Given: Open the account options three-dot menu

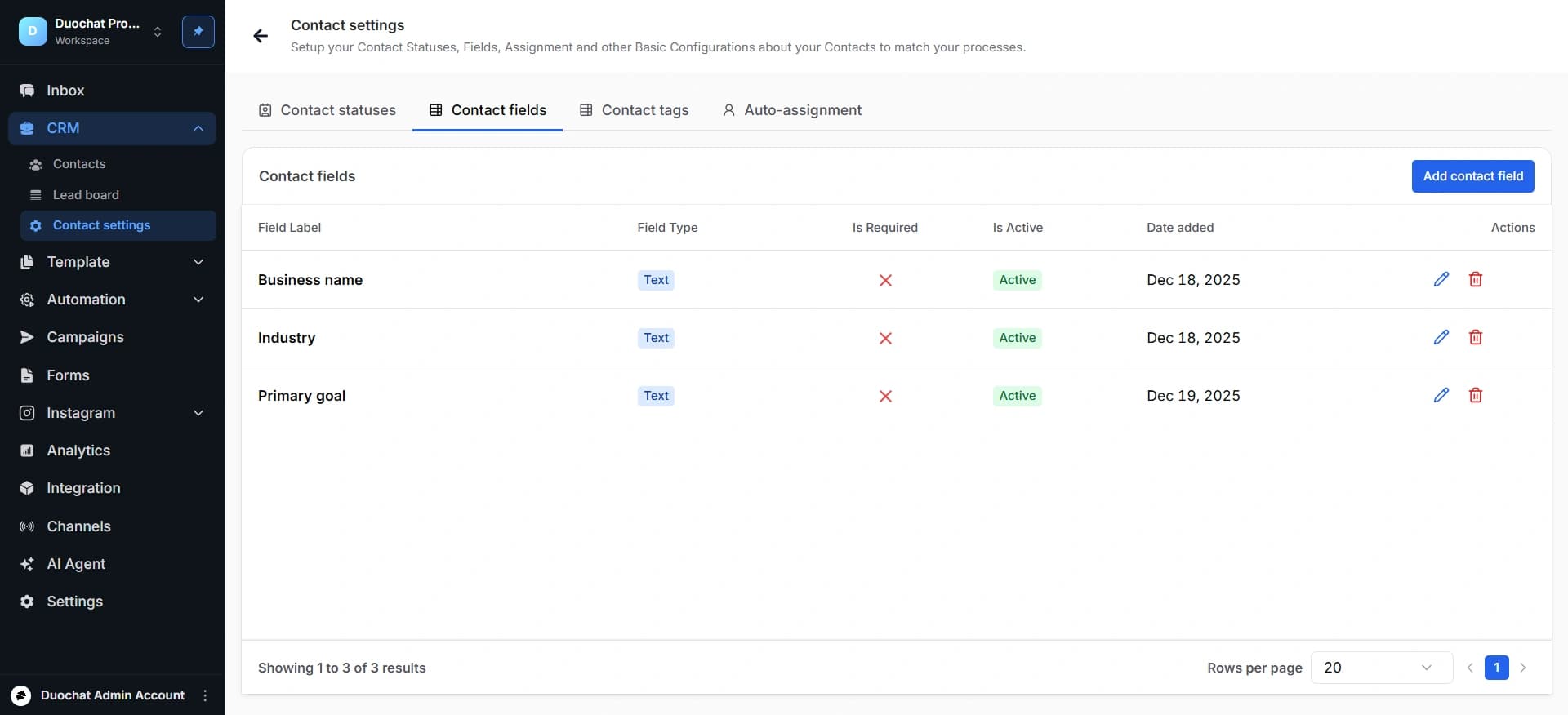Looking at the screenshot, I should (205, 695).
